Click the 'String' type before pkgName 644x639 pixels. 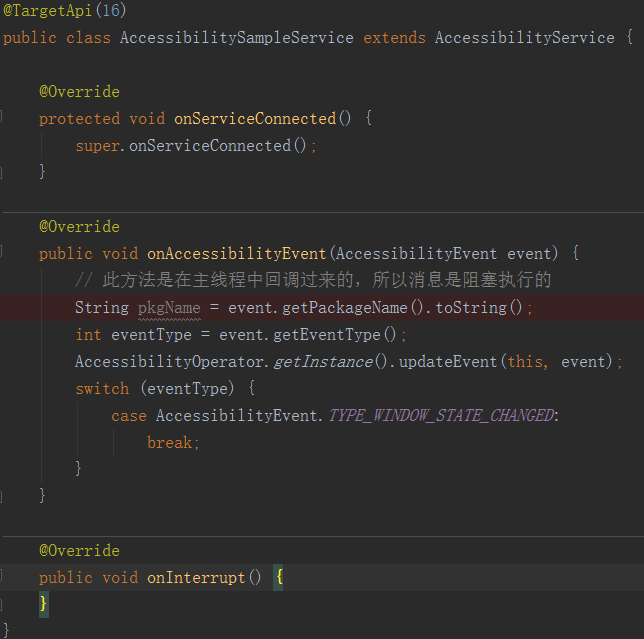tap(102, 308)
